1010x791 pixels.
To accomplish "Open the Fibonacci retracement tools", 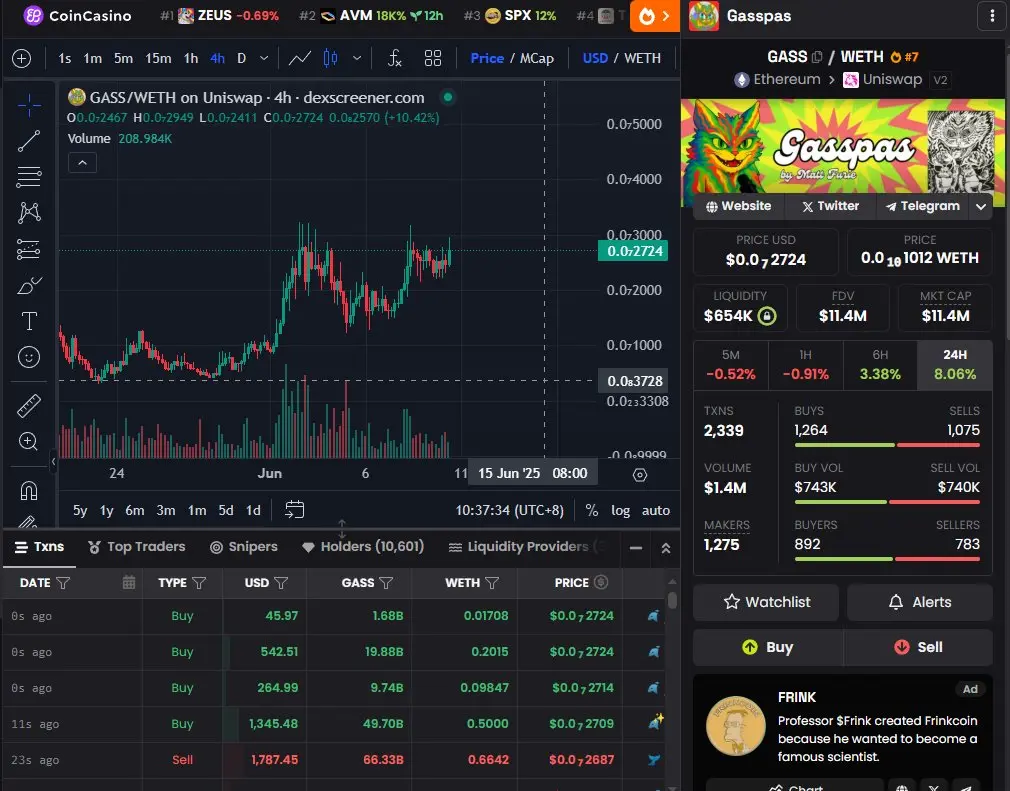I will 29,176.
